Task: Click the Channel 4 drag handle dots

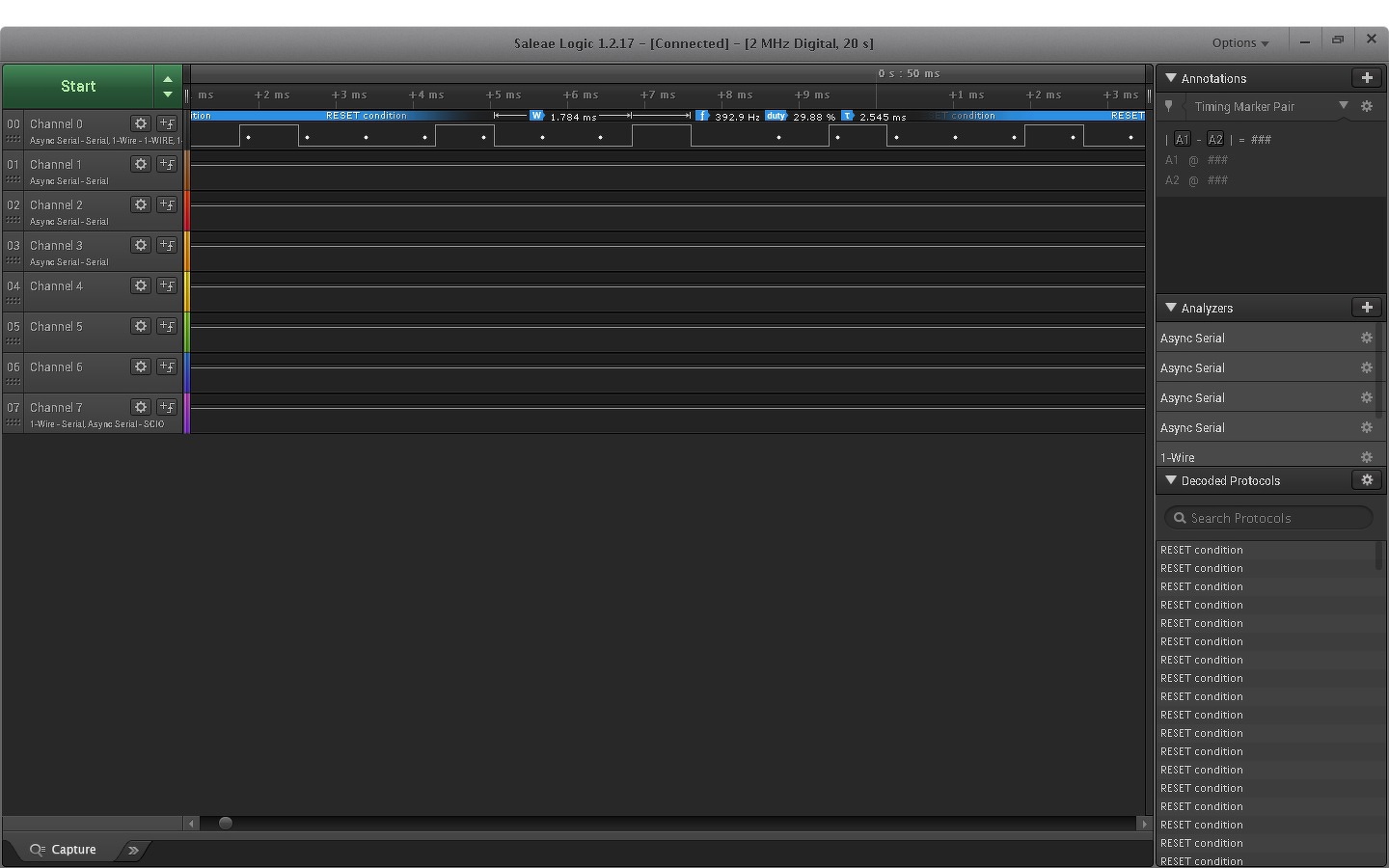Action: click(14, 302)
